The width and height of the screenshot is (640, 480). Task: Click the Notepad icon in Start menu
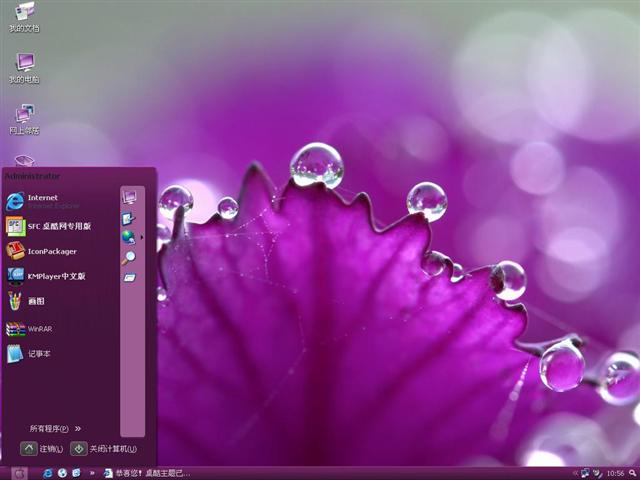15,353
